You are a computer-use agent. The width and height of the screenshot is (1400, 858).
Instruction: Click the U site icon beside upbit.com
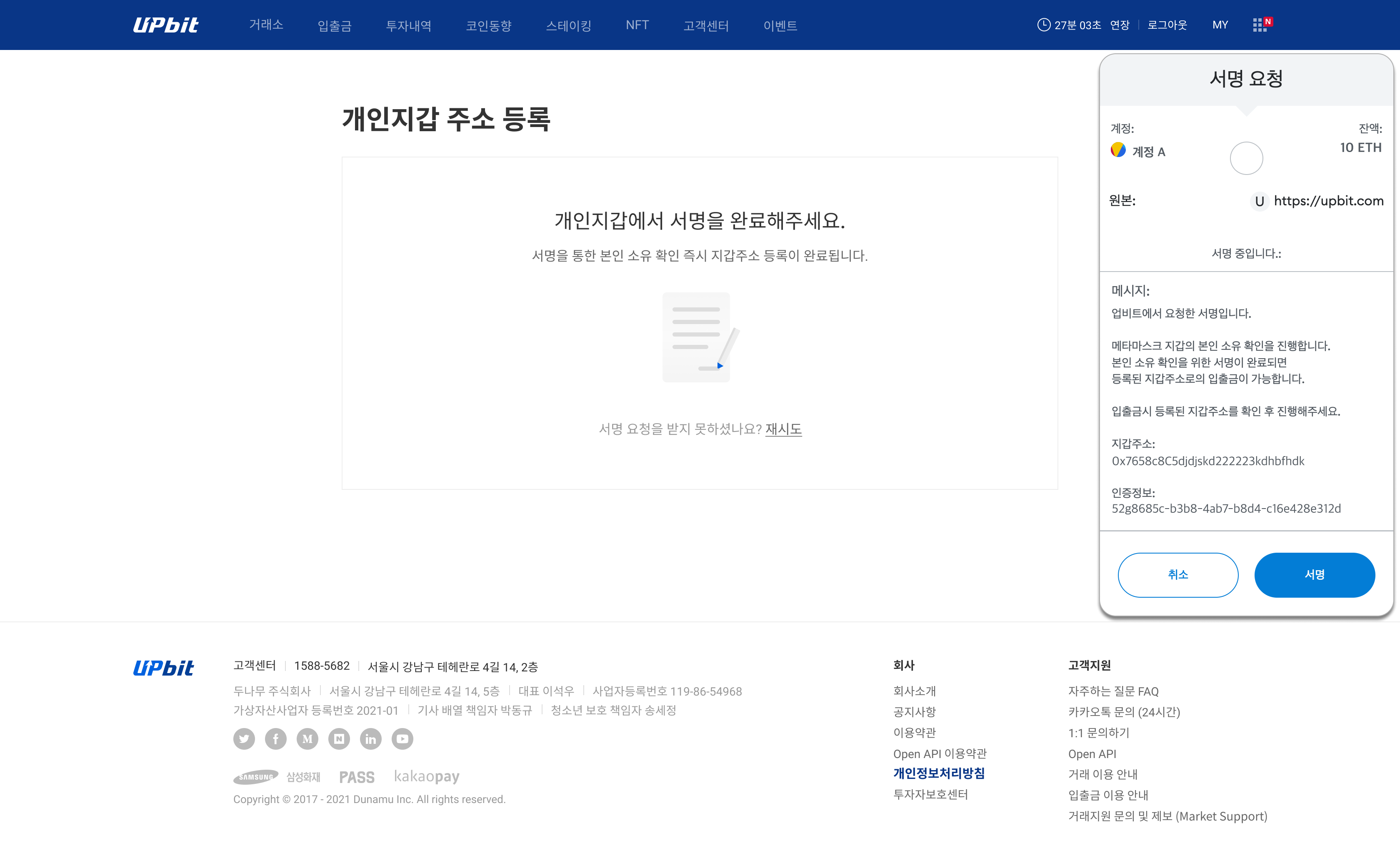[x=1259, y=201]
